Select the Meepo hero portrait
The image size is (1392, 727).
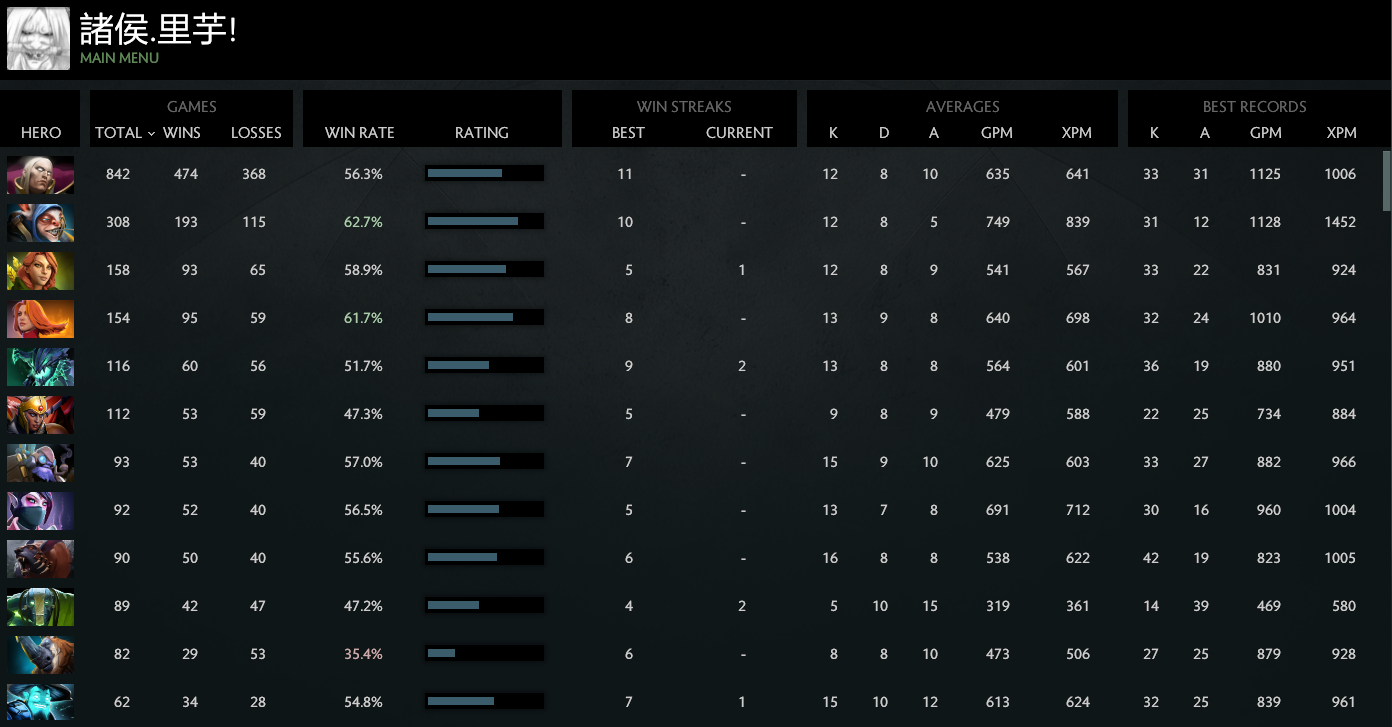40,222
